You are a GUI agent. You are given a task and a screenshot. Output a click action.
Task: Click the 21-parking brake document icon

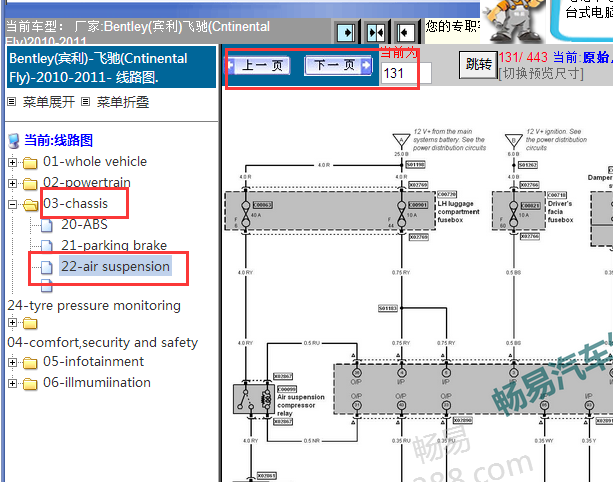pyautogui.click(x=47, y=246)
